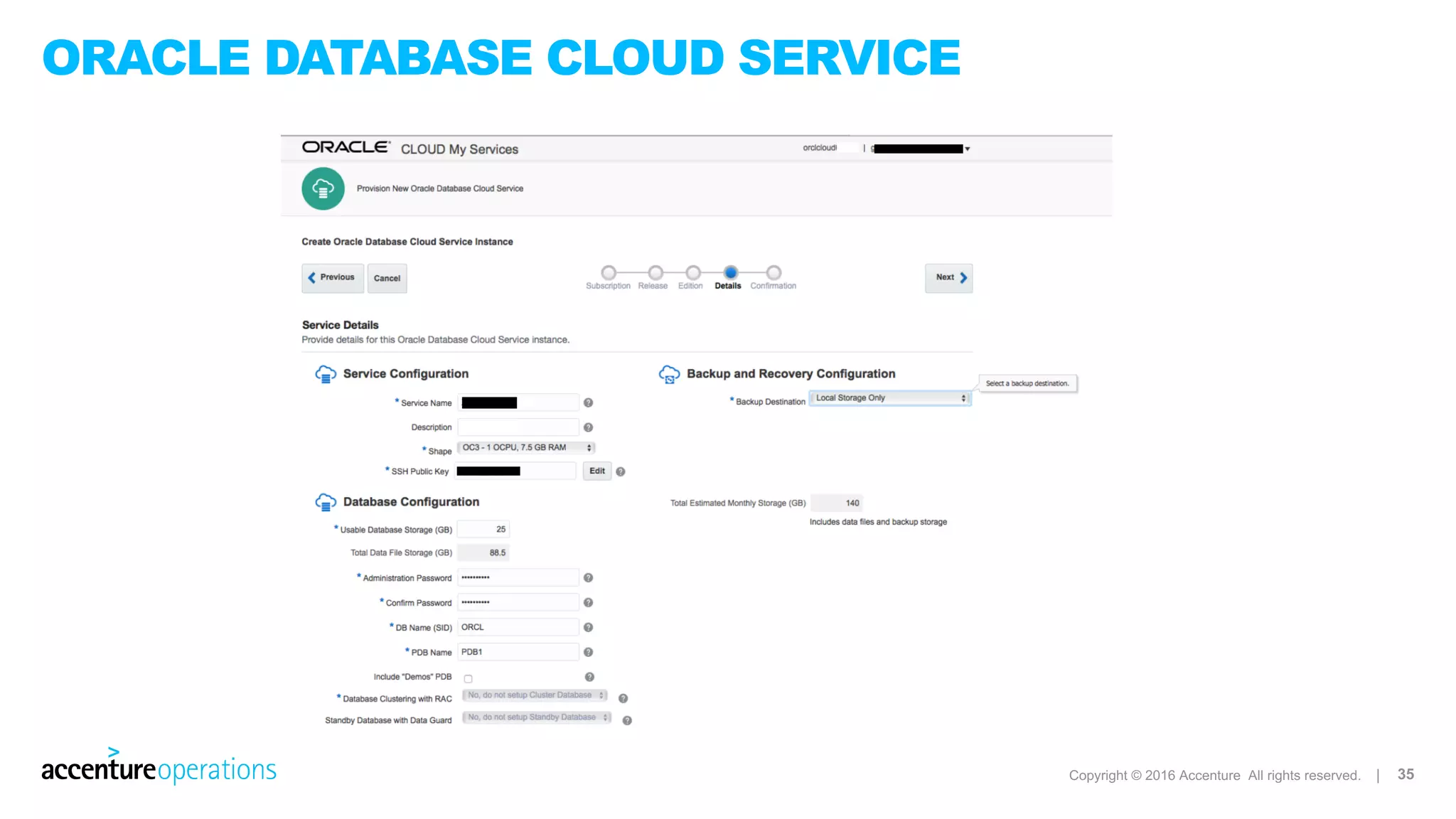Click the SSH Public Key field
1456x819 pixels.
[516, 471]
